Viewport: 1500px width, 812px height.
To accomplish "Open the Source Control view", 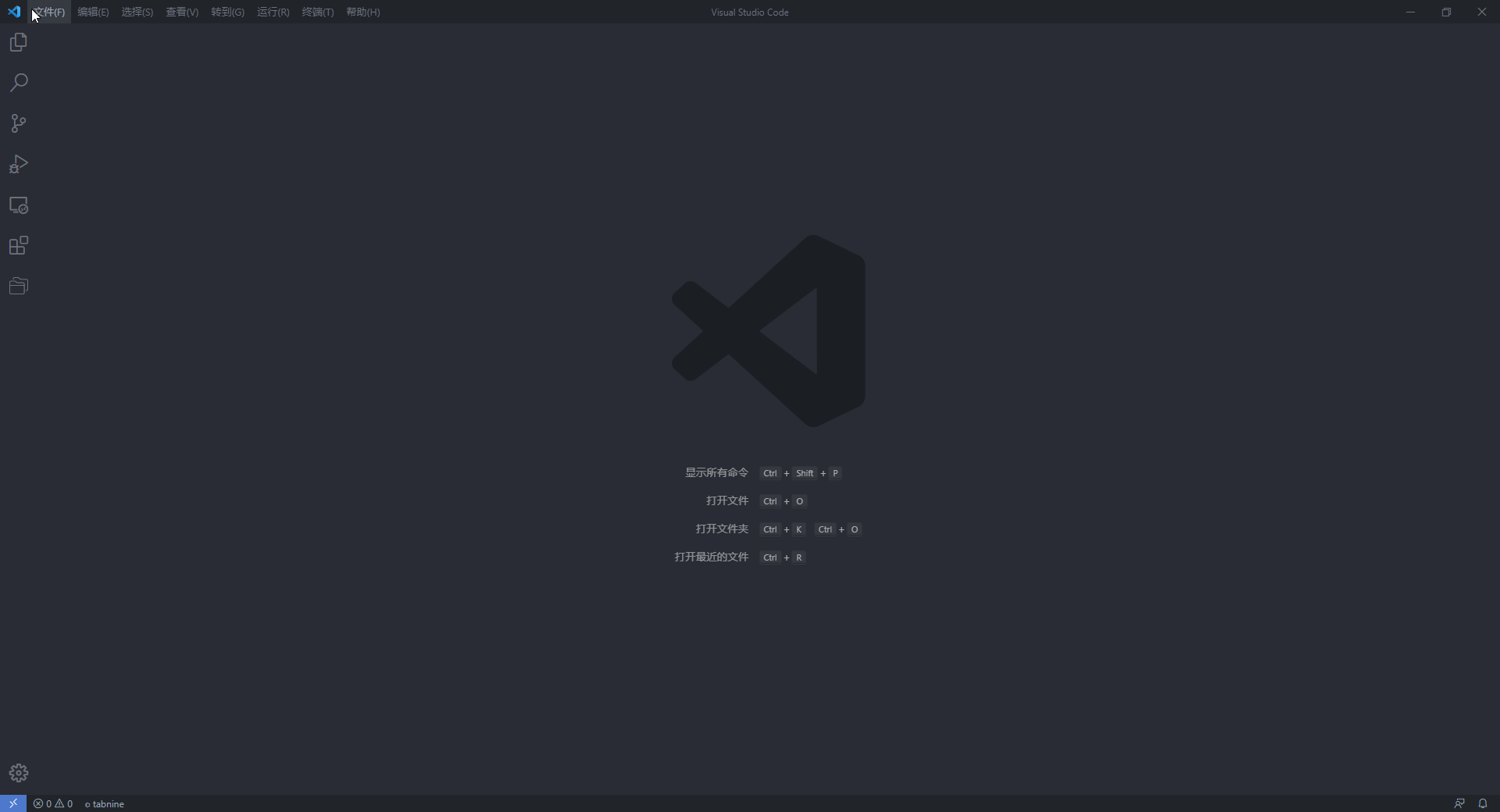I will coord(19,123).
